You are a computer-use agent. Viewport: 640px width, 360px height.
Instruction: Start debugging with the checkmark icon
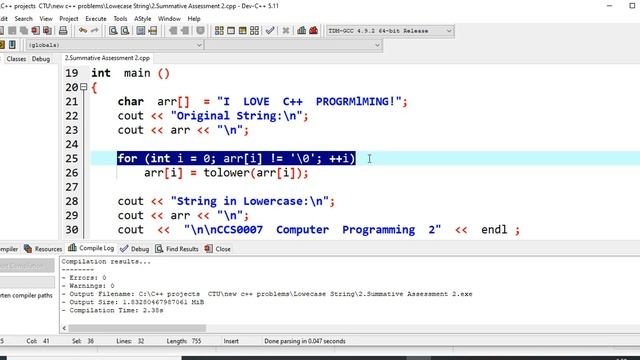click(x=270, y=31)
